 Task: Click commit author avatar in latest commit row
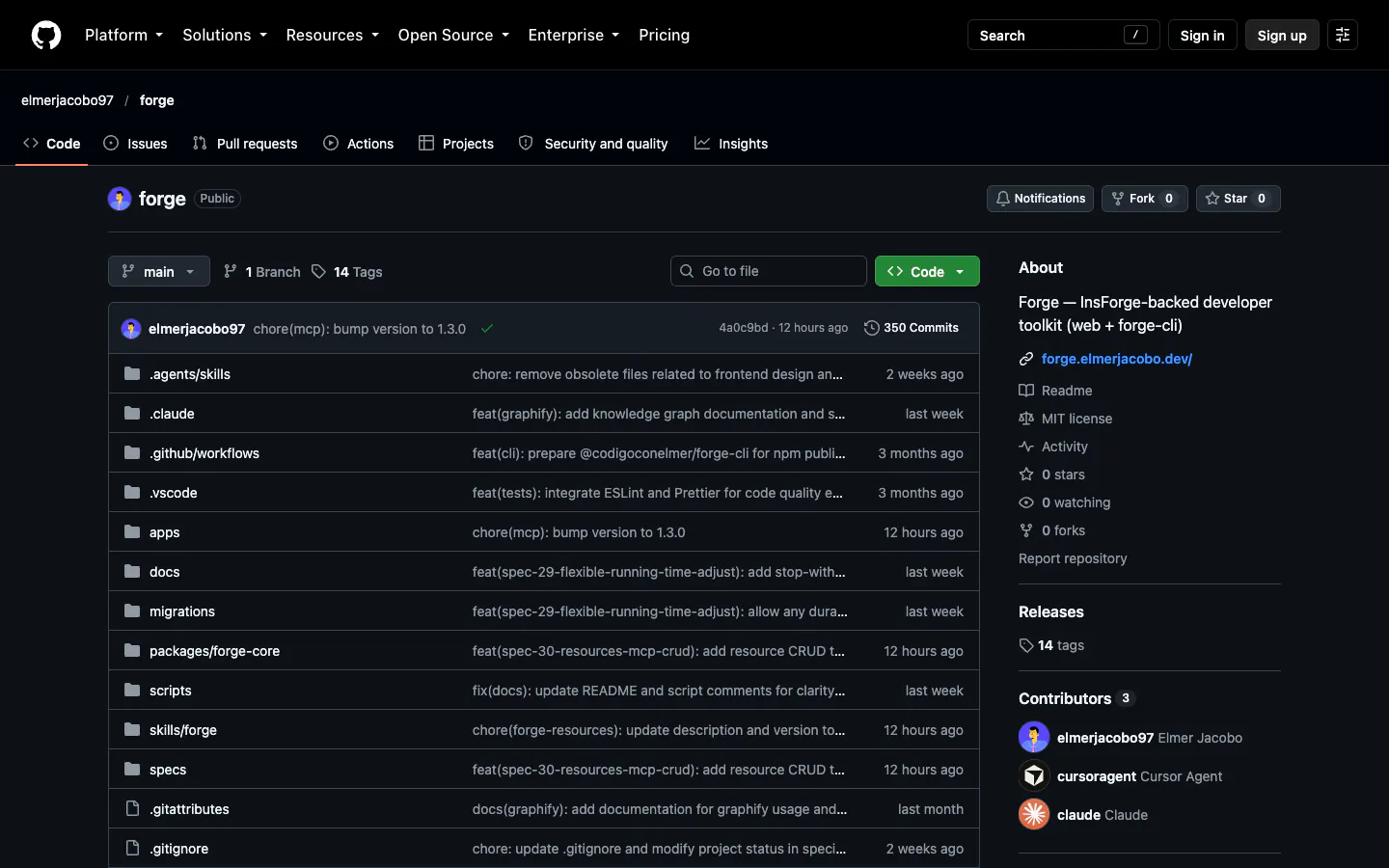coord(131,329)
